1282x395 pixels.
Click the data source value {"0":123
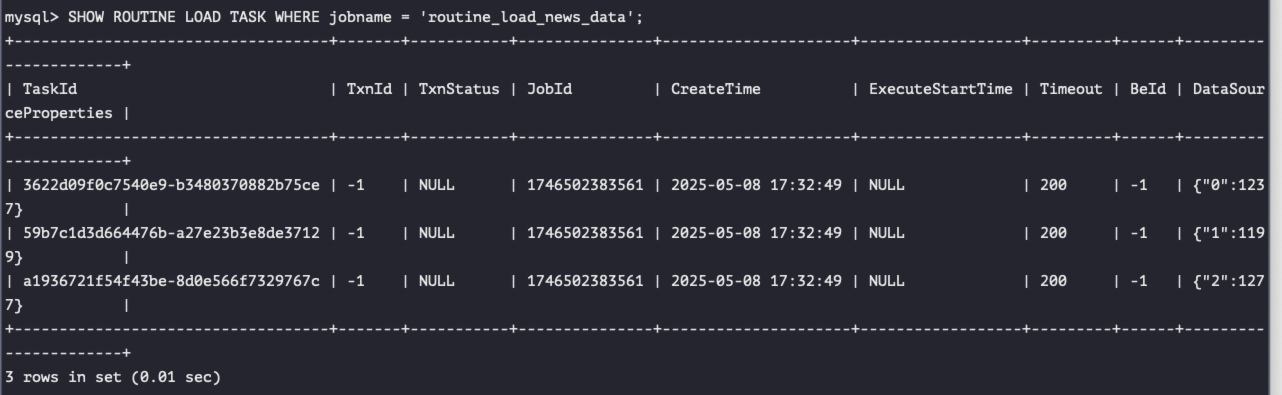coord(1230,186)
